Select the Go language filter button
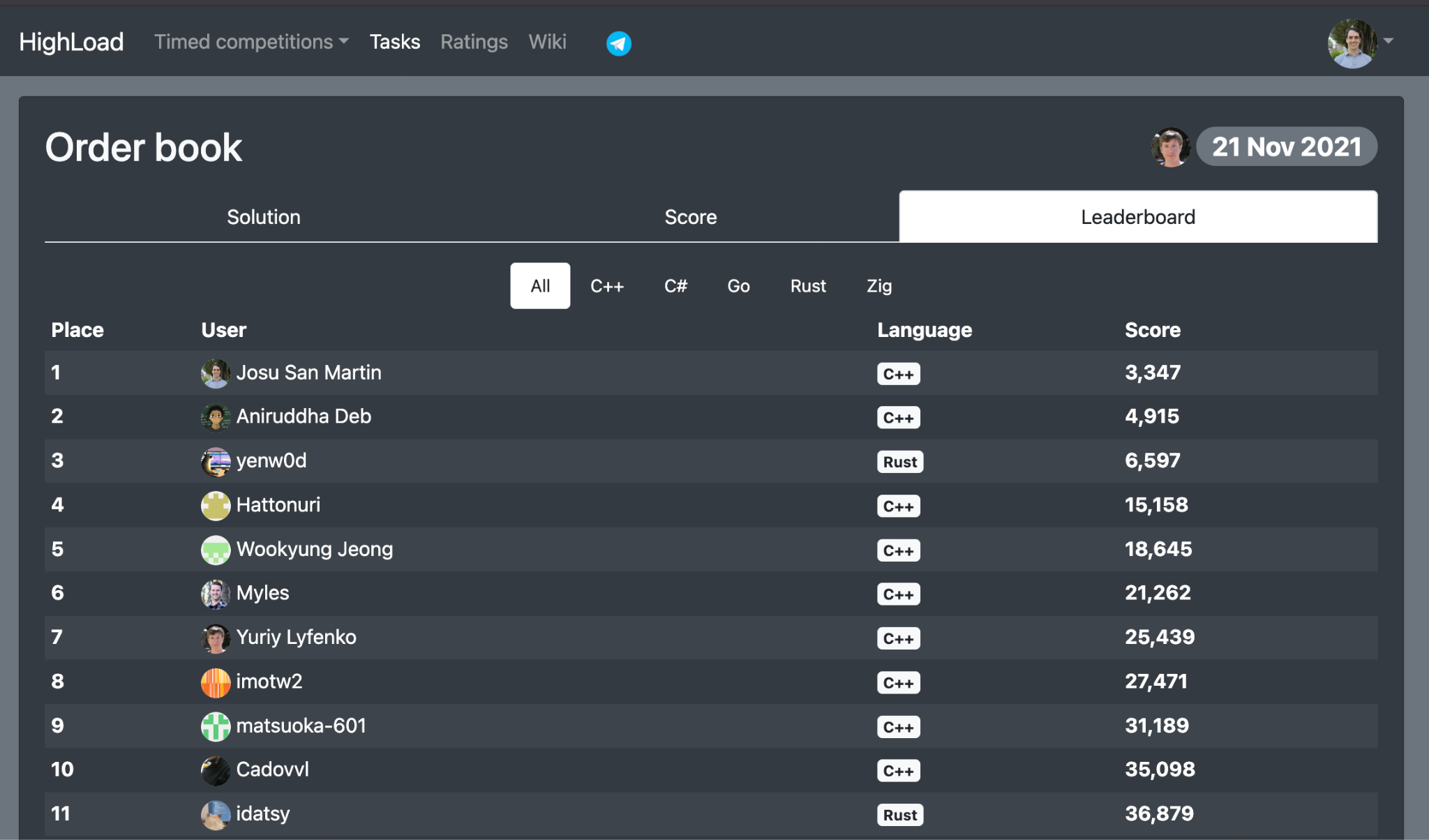The image size is (1429, 840). tap(738, 285)
